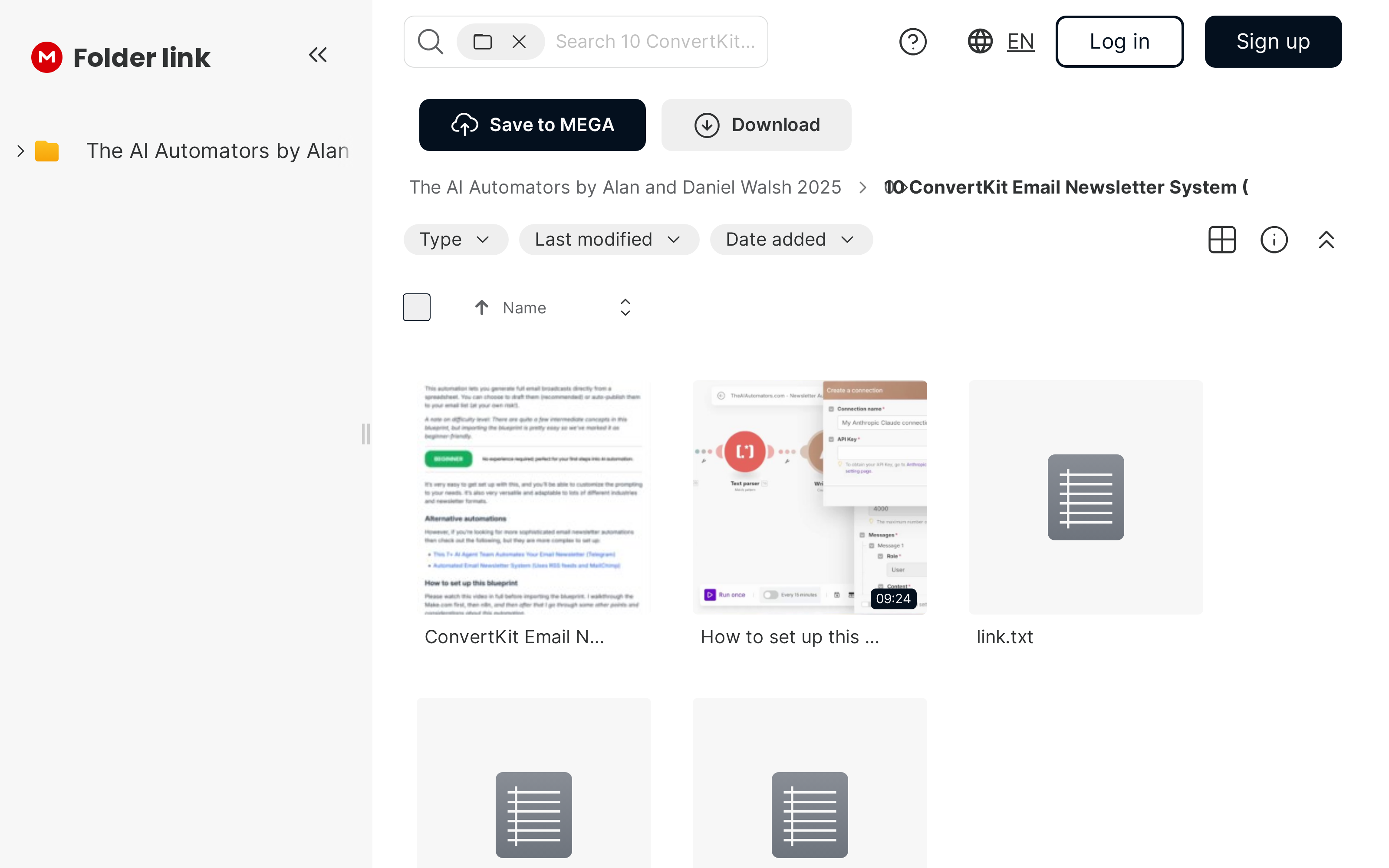
Task: Click the search magnifier icon
Action: [431, 42]
